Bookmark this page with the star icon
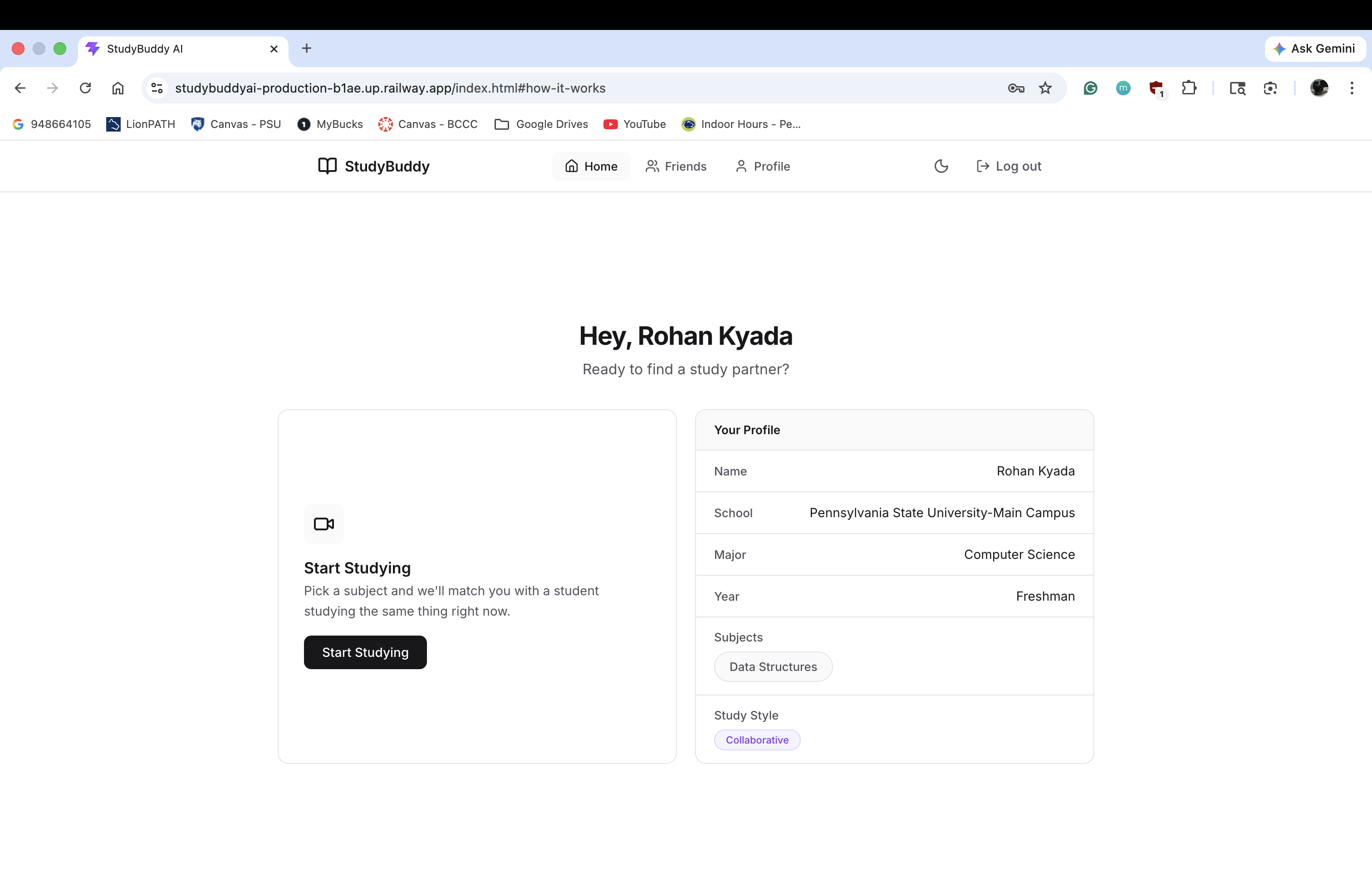Viewport: 1372px width, 891px height. tap(1045, 88)
